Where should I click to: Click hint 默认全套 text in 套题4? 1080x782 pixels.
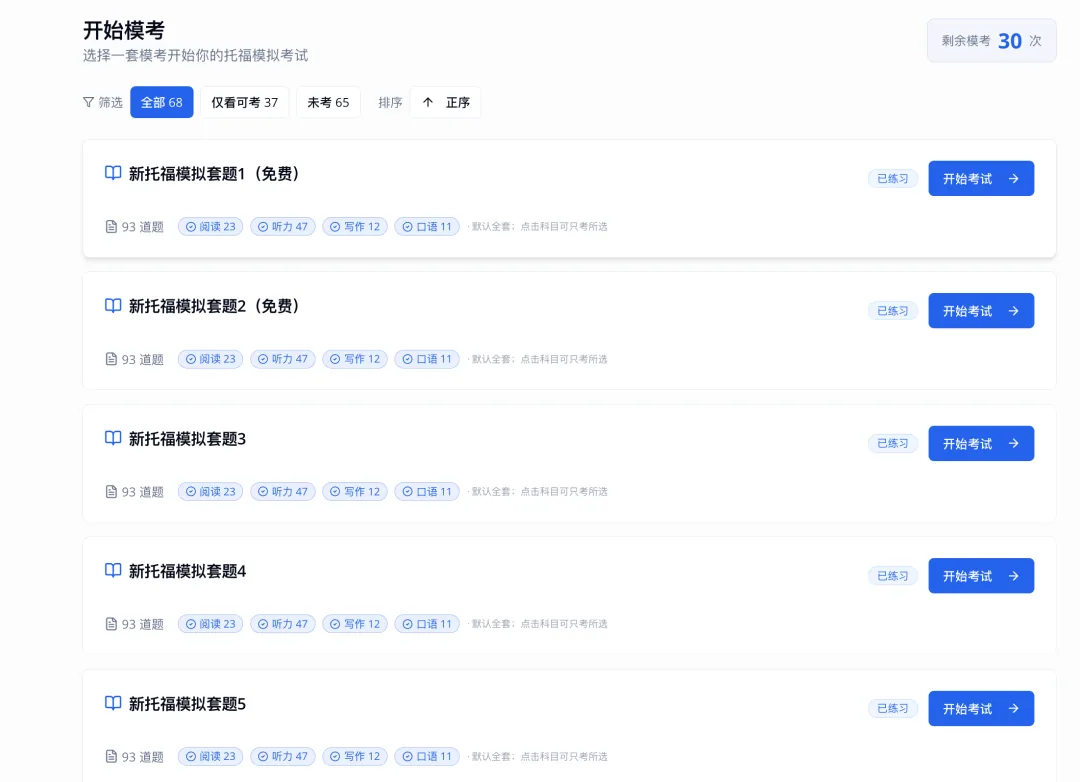tap(539, 624)
